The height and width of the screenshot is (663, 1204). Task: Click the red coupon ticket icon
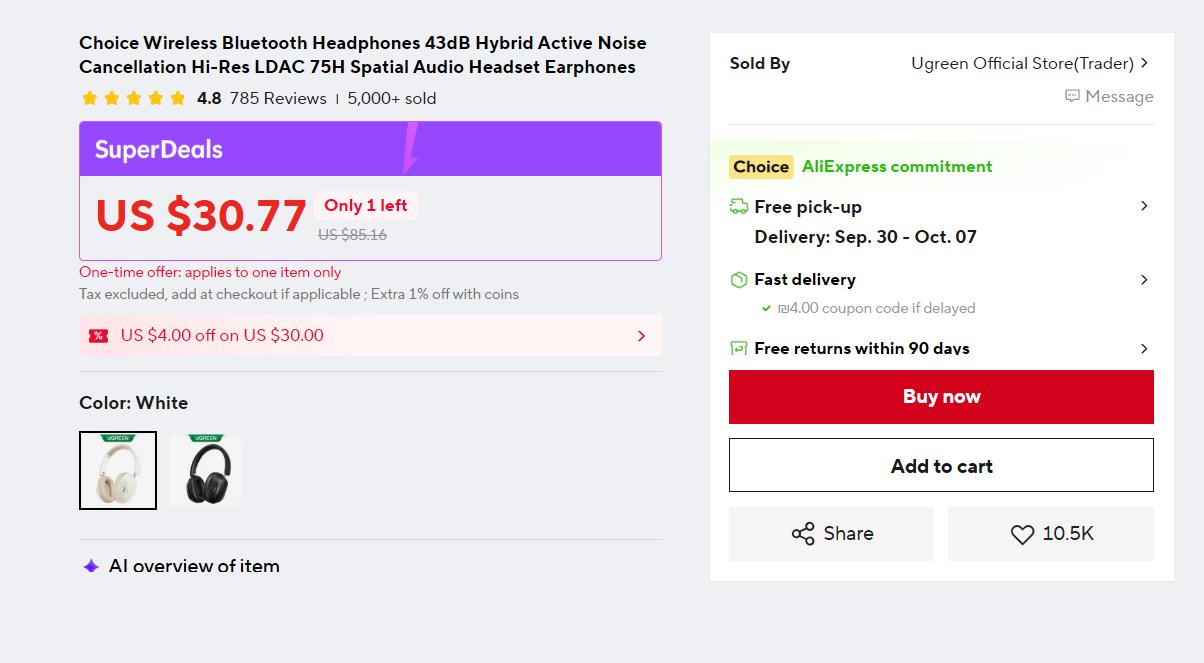tap(98, 336)
